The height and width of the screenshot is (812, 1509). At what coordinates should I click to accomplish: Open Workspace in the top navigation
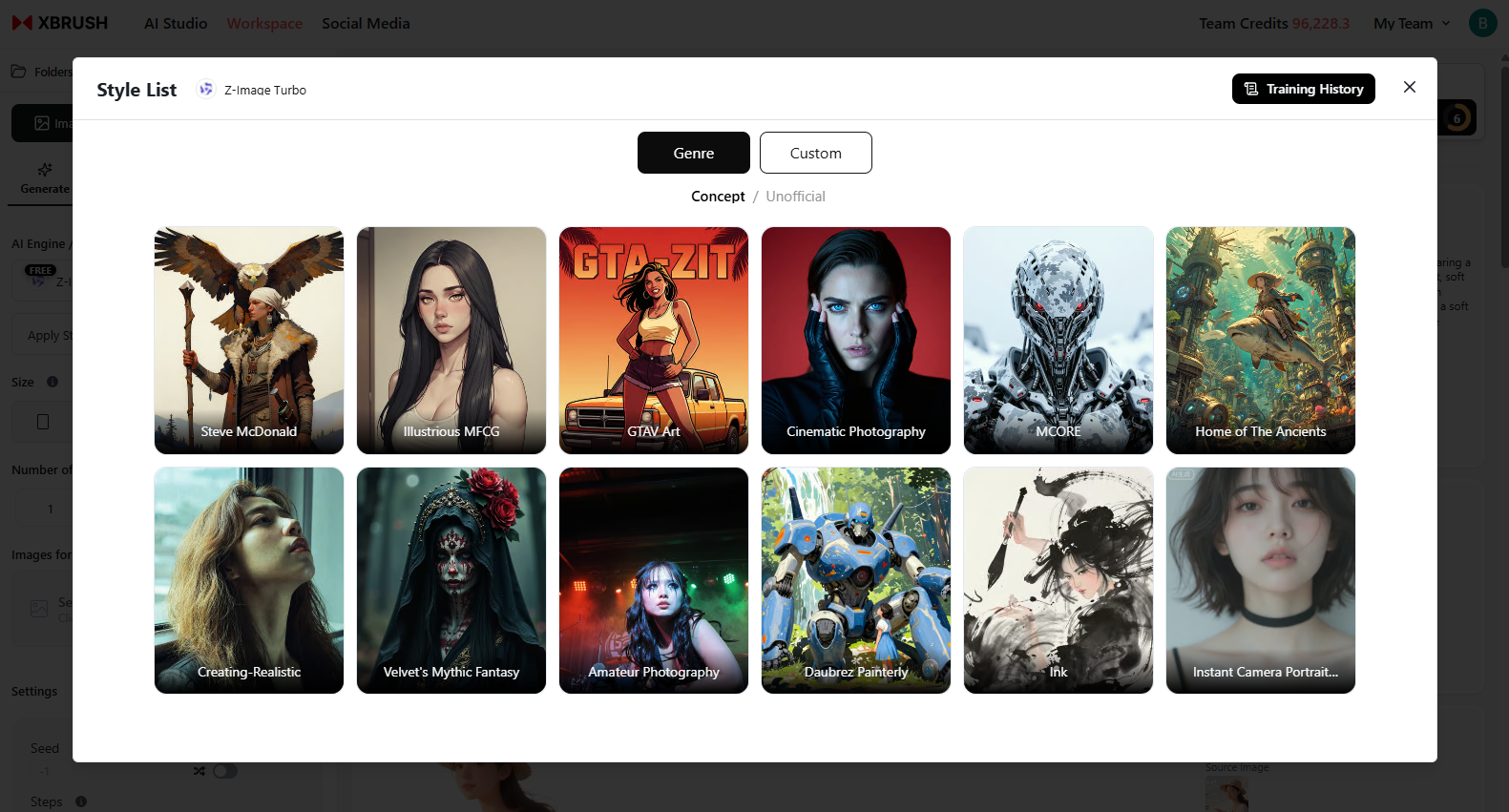pos(264,23)
